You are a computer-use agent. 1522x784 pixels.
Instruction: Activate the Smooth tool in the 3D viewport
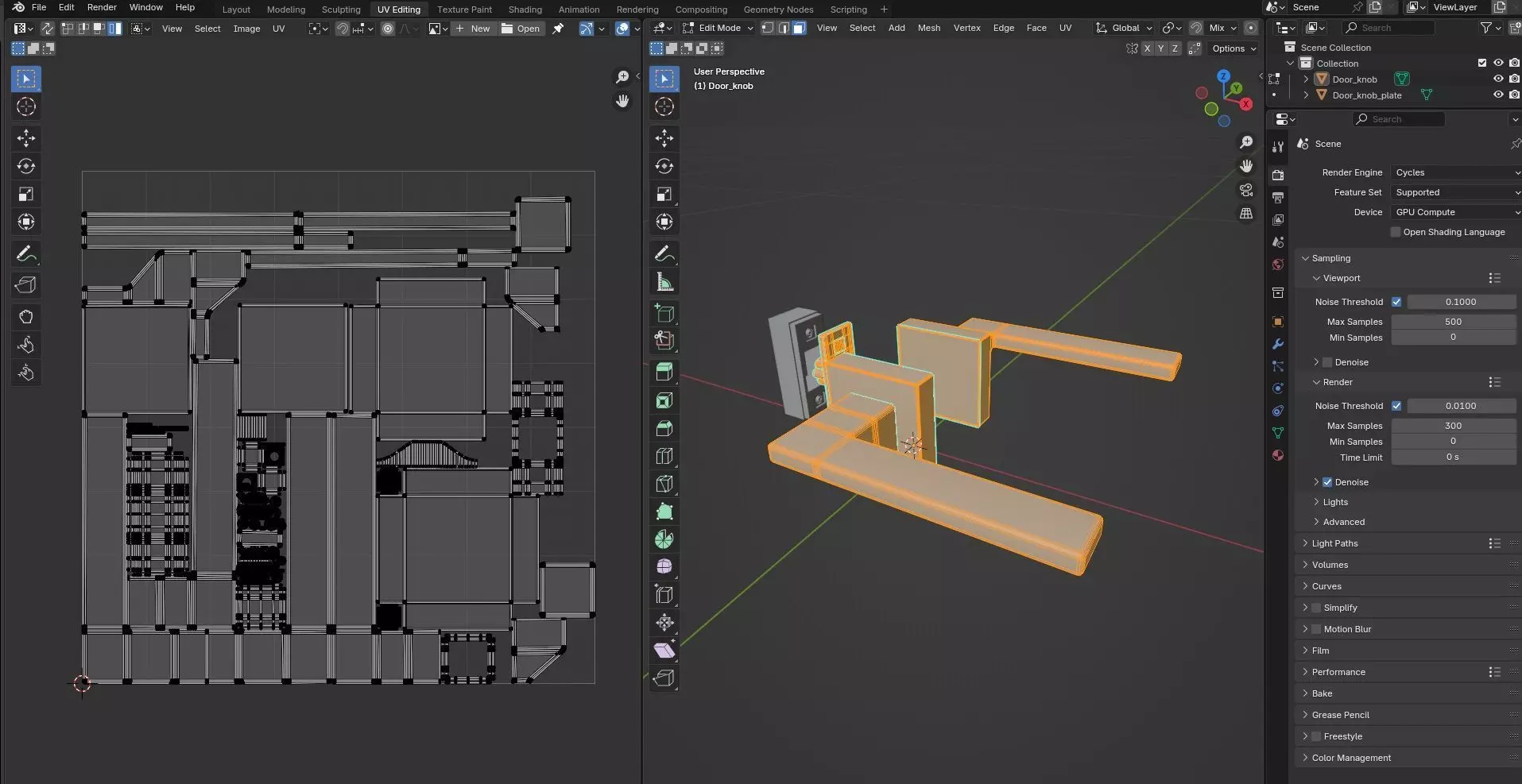coord(664,567)
